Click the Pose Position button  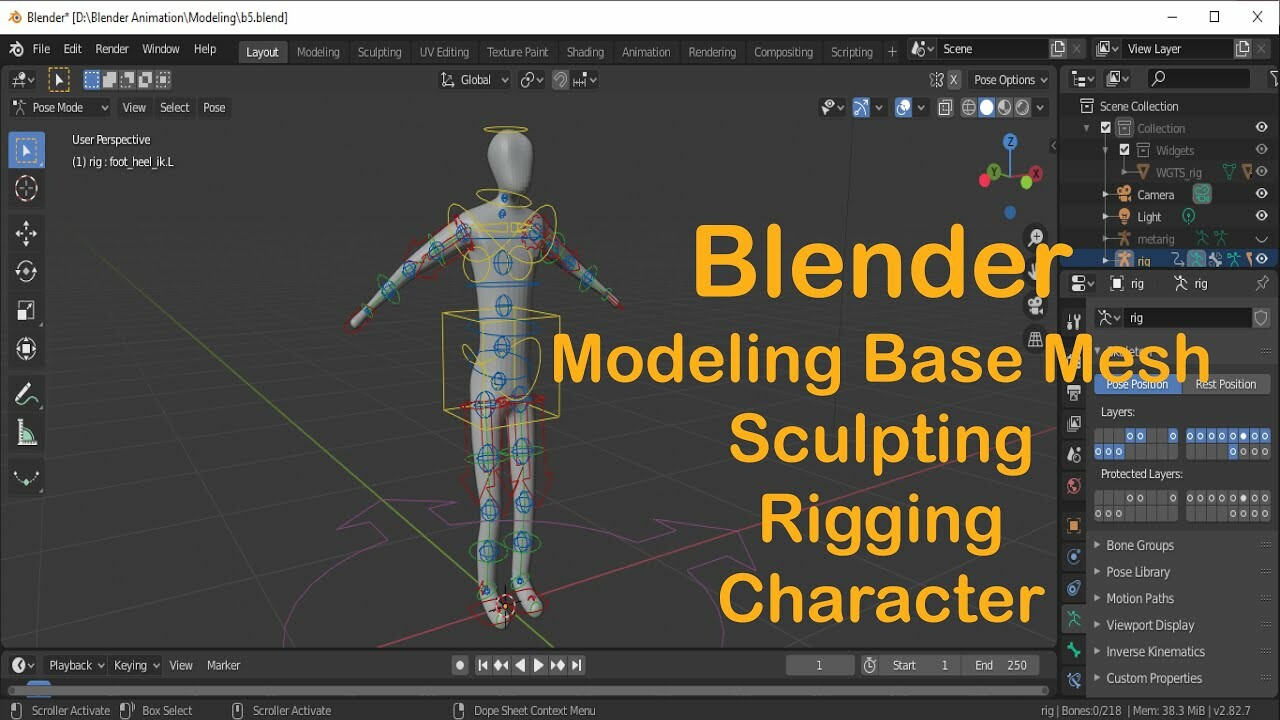[1137, 384]
